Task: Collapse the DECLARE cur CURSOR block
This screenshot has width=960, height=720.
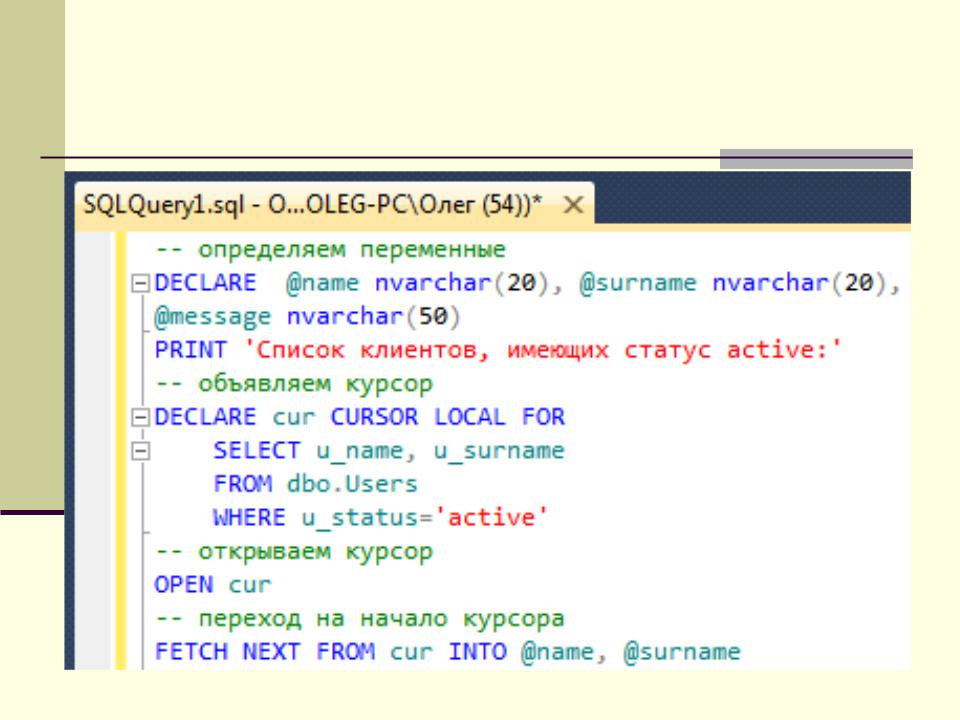Action: pyautogui.click(x=141, y=418)
